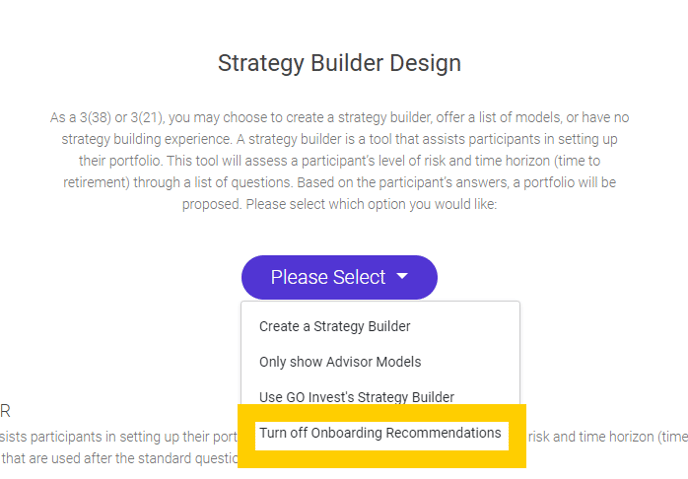Select Turn off Onboarding Recommendations
This screenshot has width=688, height=479.
pyautogui.click(x=380, y=433)
